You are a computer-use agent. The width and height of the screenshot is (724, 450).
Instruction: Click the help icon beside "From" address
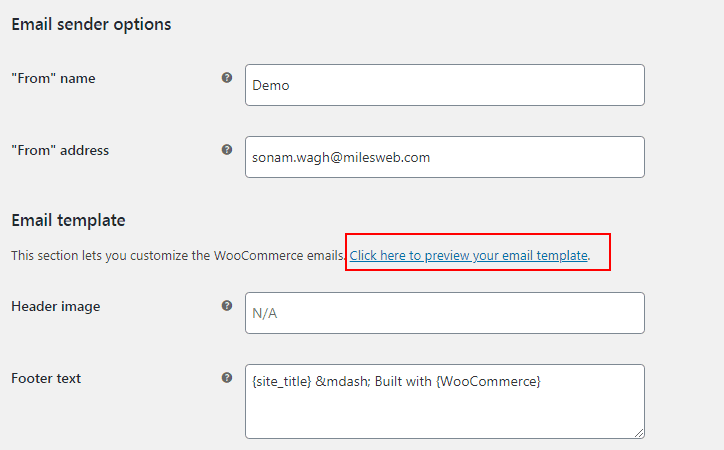227,150
